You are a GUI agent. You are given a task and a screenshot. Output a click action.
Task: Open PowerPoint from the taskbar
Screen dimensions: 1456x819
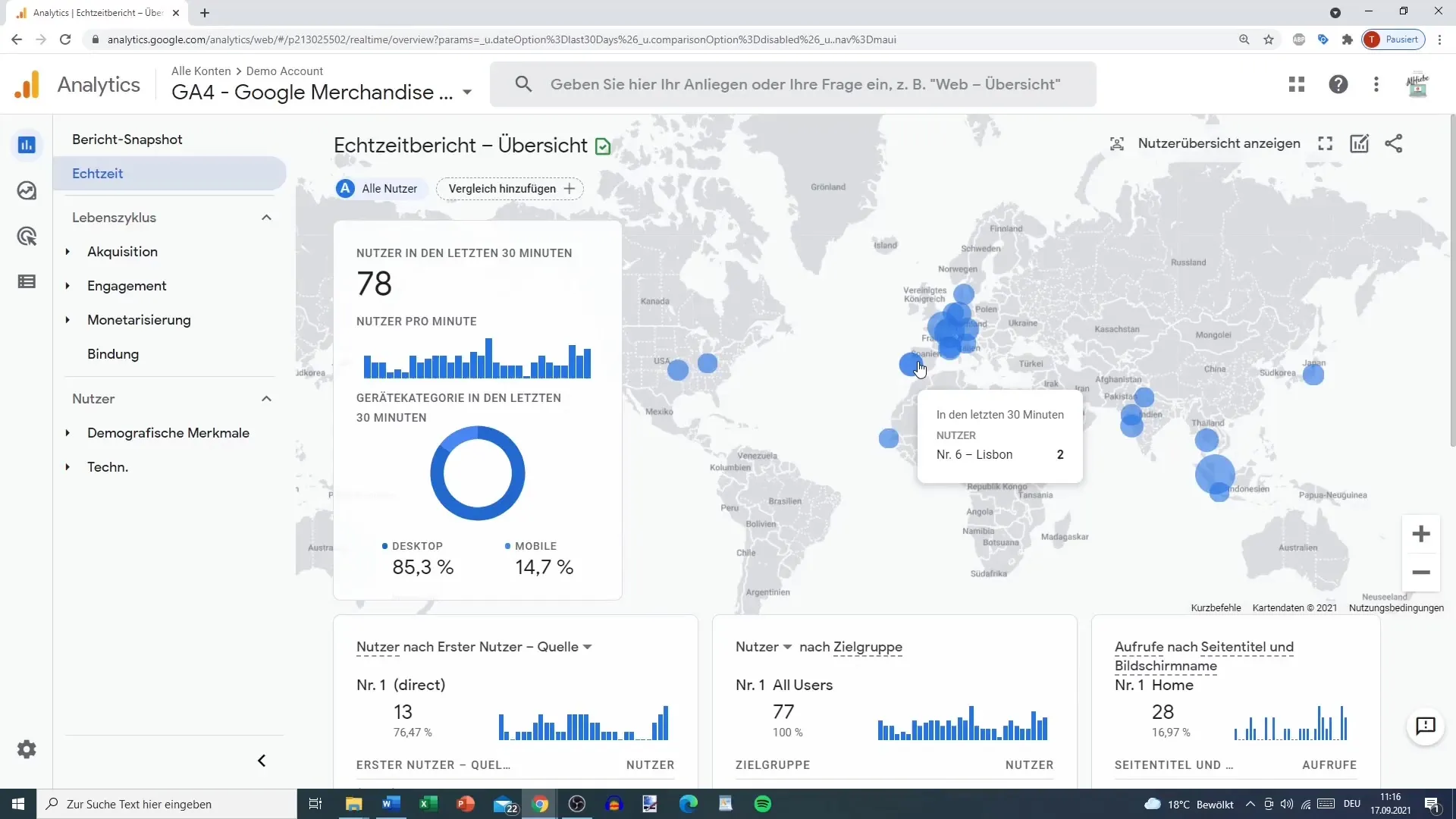tap(465, 804)
